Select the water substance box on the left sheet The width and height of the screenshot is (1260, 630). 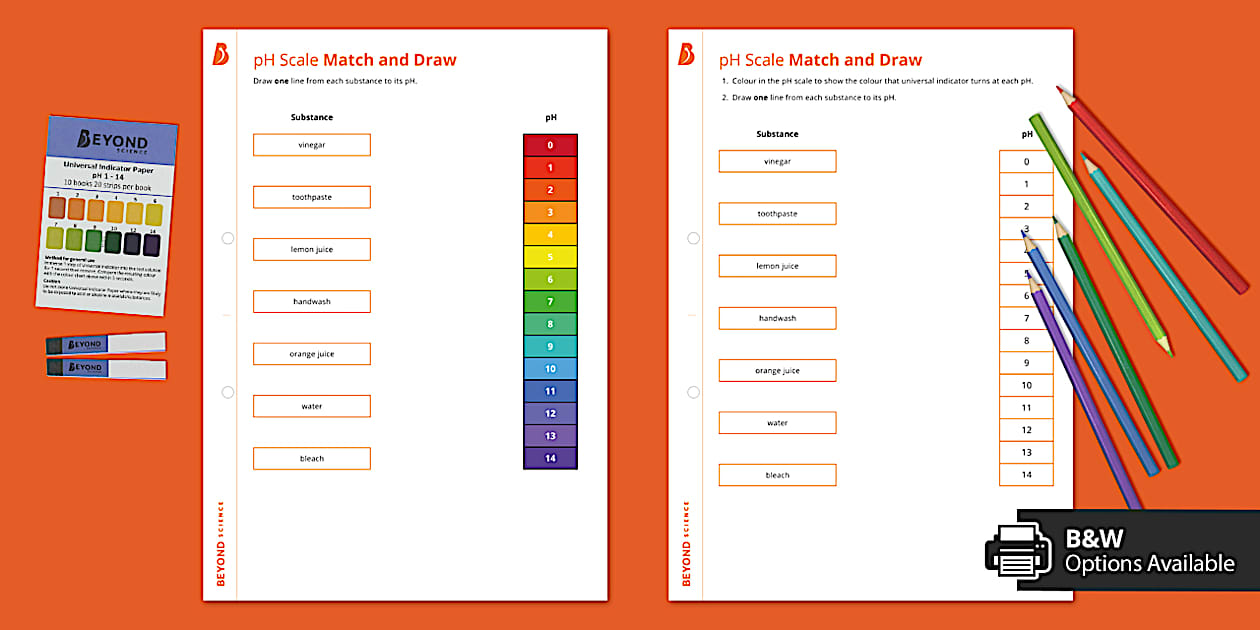pyautogui.click(x=311, y=405)
